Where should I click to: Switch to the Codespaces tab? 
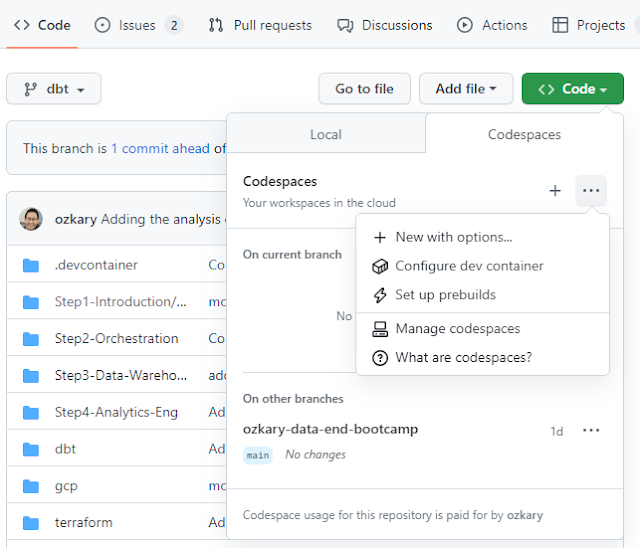[x=524, y=134]
